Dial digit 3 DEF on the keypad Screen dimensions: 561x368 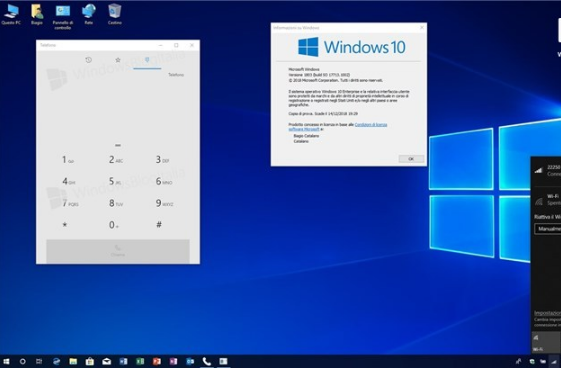[162, 160]
